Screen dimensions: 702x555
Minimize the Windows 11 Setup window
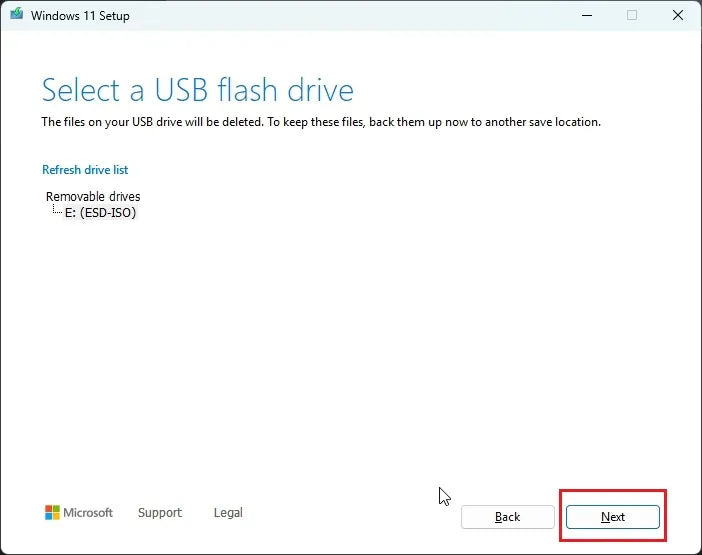tap(583, 15)
